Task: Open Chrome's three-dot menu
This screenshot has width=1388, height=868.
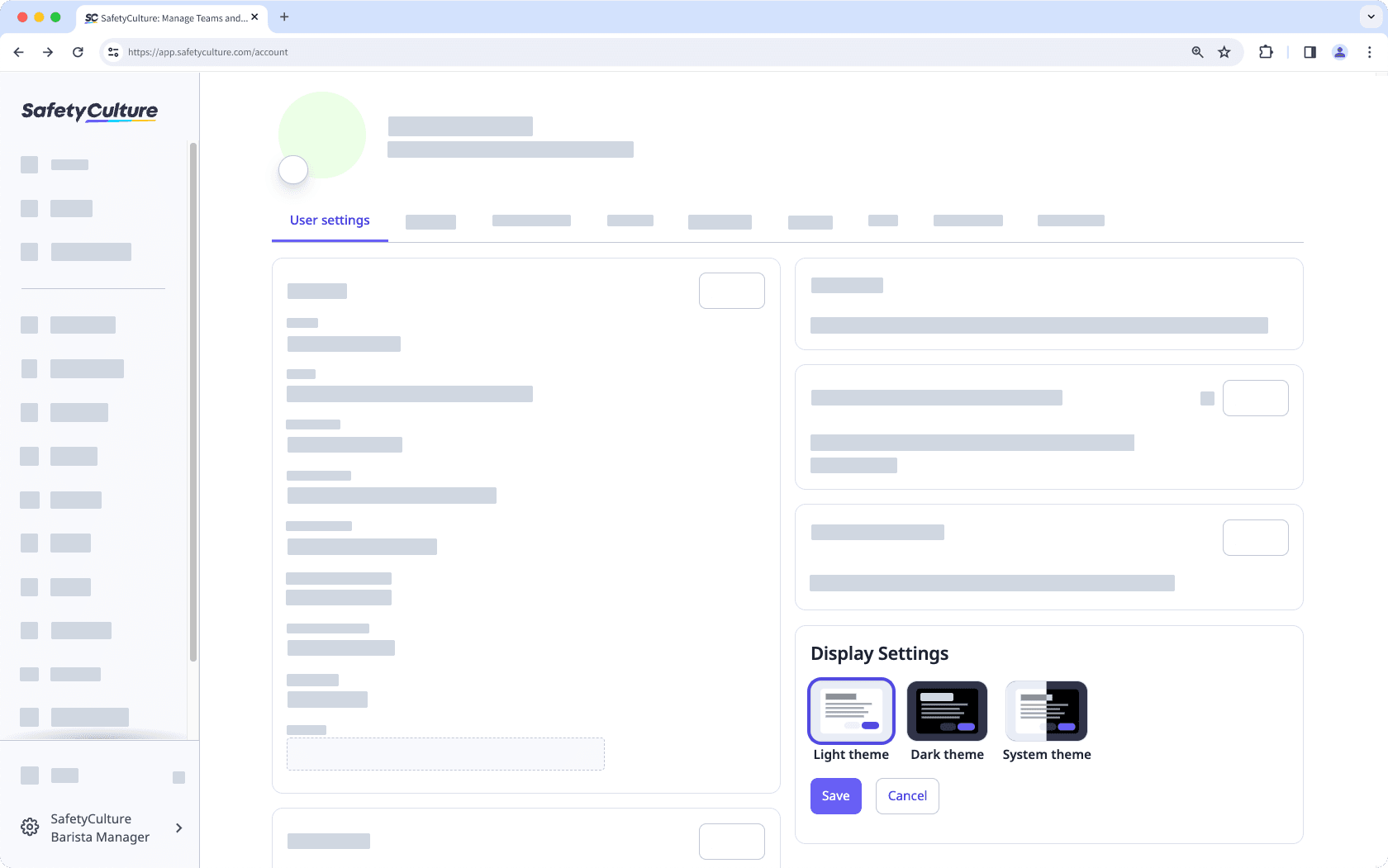Action: pyautogui.click(x=1369, y=52)
